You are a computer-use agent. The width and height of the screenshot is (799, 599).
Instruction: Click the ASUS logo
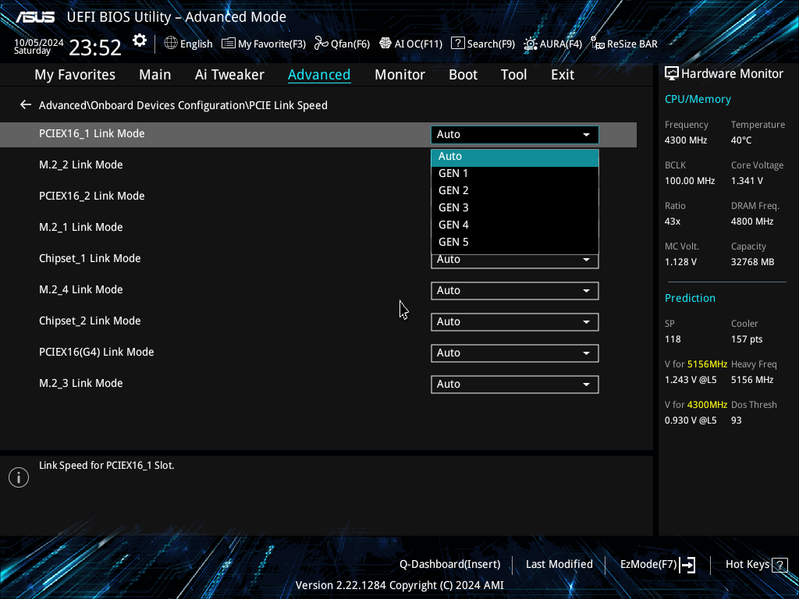coord(35,17)
